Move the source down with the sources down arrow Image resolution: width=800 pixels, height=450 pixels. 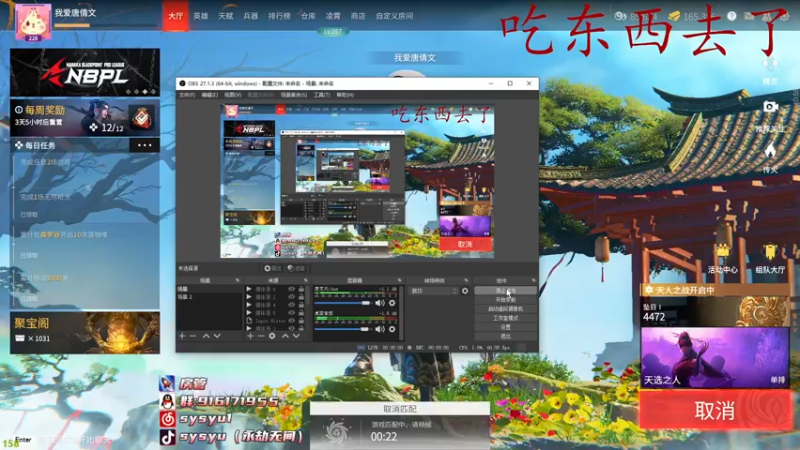(296, 336)
